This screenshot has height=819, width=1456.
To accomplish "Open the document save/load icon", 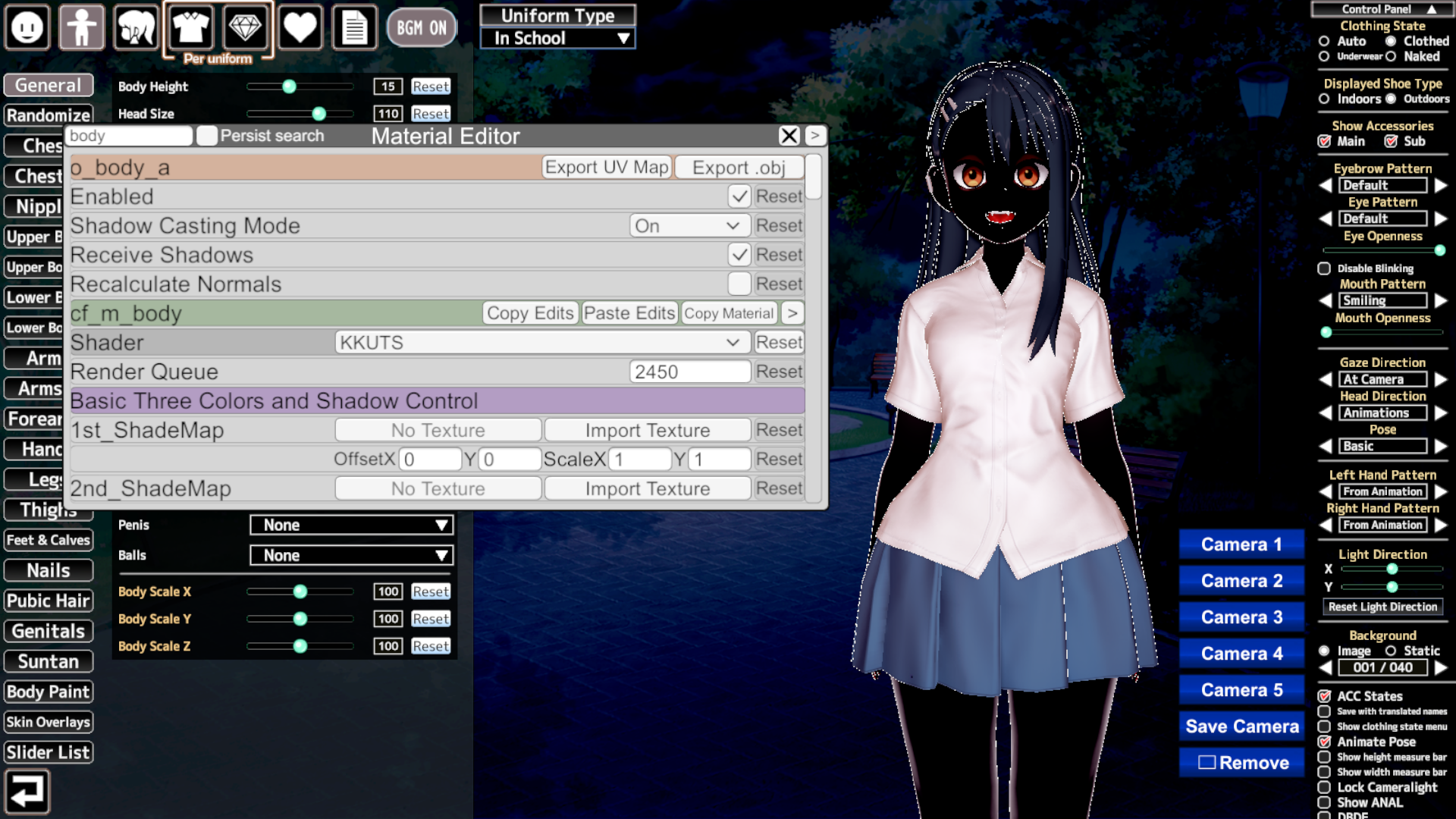I will click(354, 28).
